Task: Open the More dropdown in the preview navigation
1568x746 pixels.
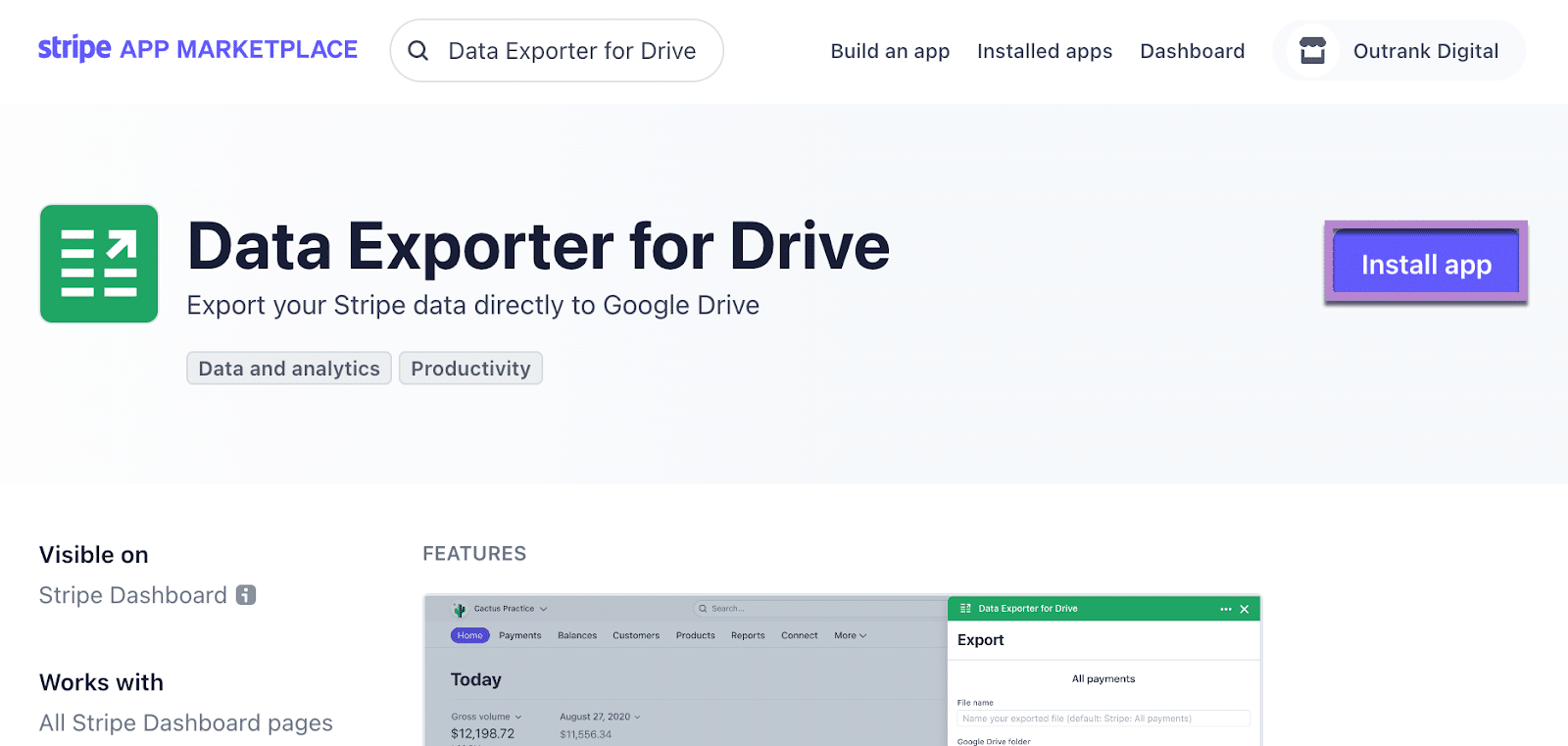Action: pos(850,635)
